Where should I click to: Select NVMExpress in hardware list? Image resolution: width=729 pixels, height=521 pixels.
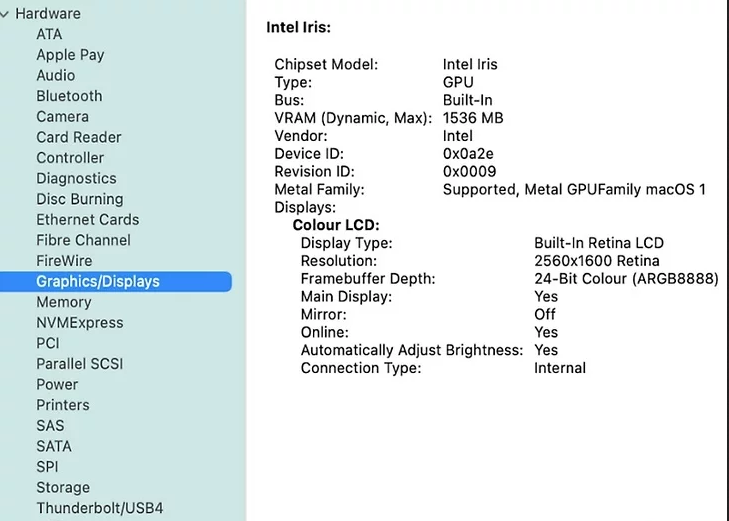(x=80, y=323)
